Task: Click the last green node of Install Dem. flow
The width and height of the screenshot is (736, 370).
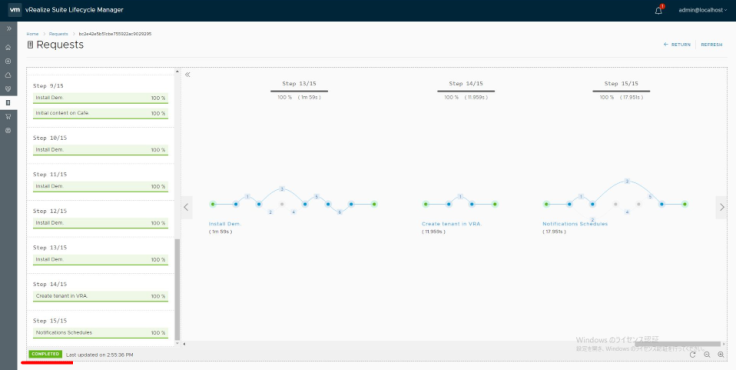Action: 374,204
